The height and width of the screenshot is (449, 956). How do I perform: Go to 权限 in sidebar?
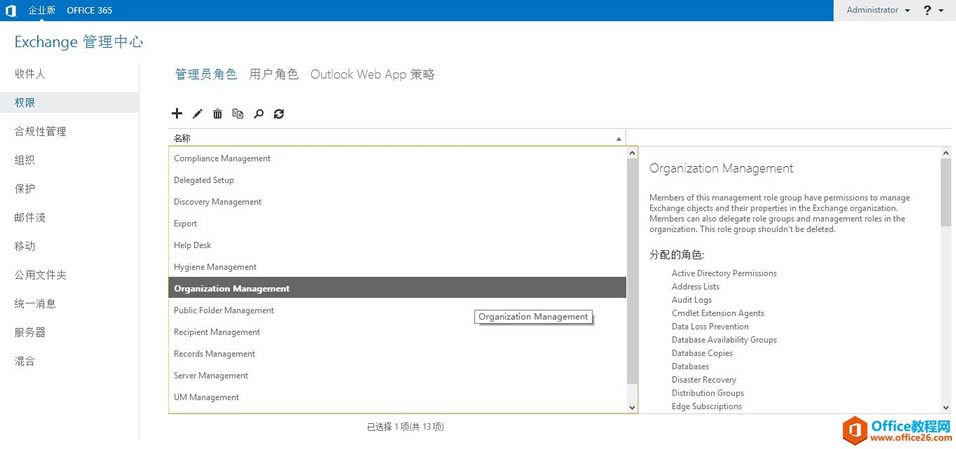click(x=70, y=102)
